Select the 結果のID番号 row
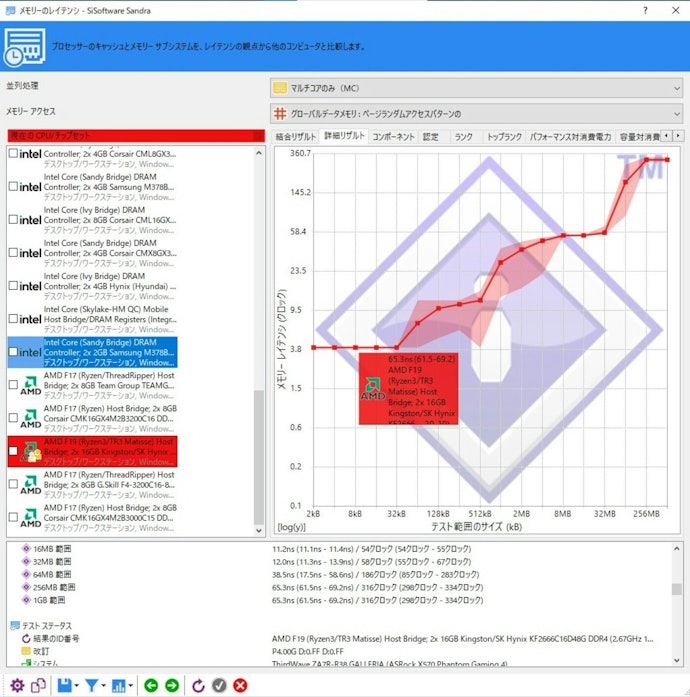Viewport: 690px width, 697px height. click(x=338, y=638)
